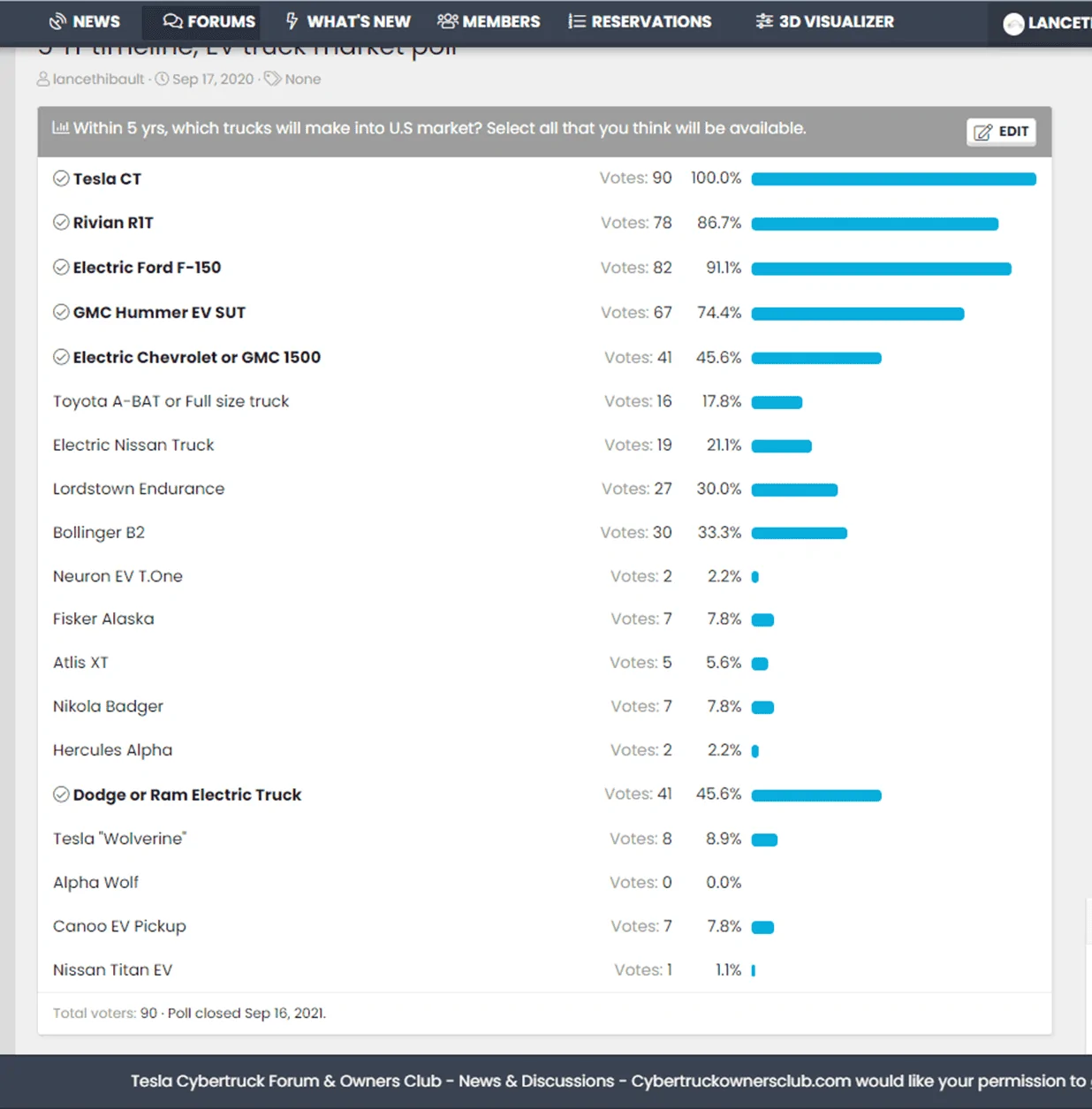Click the Sep 17, 2020 post date
Image resolution: width=1092 pixels, height=1109 pixels.
coord(213,79)
